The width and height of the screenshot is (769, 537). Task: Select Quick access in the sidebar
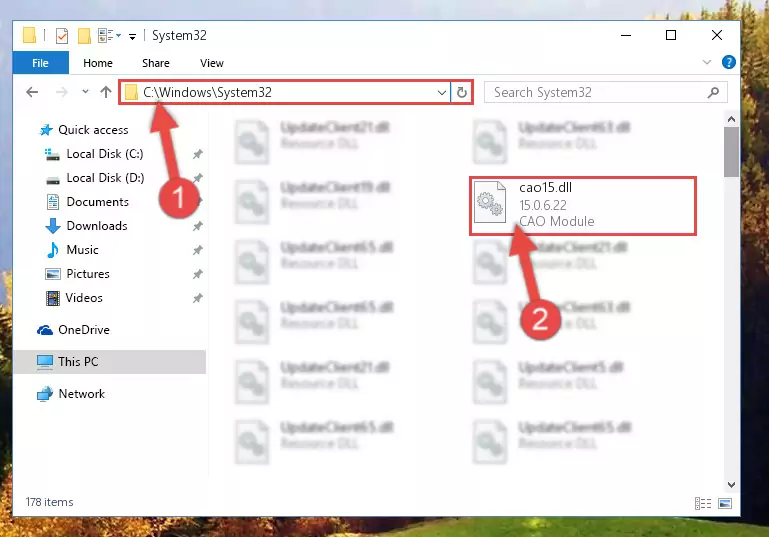click(93, 129)
